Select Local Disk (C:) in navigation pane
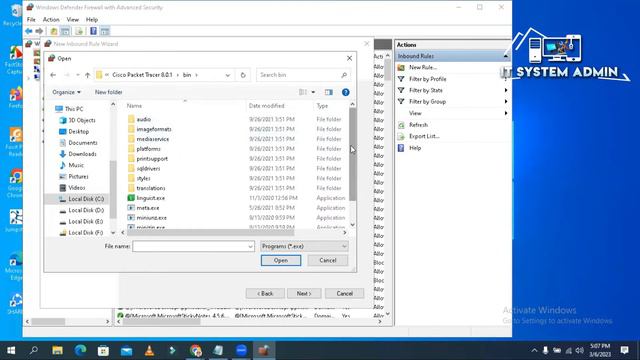This screenshot has width=640, height=360. click(86, 199)
